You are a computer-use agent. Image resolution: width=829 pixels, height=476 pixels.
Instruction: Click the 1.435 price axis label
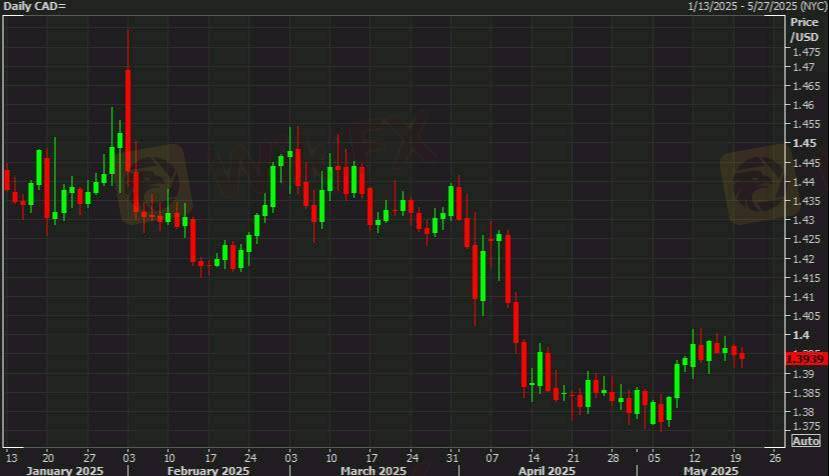pos(807,200)
